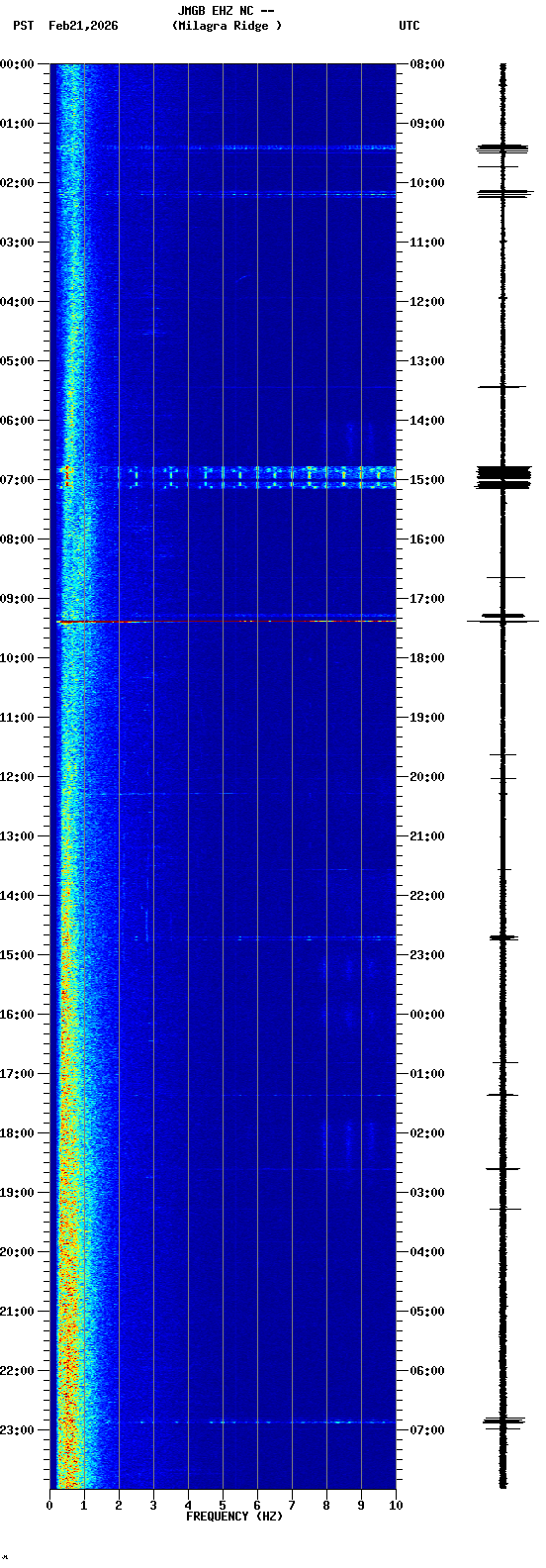Click the 17:00 UTC time label
This screenshot has width=546, height=1568.
click(x=427, y=599)
